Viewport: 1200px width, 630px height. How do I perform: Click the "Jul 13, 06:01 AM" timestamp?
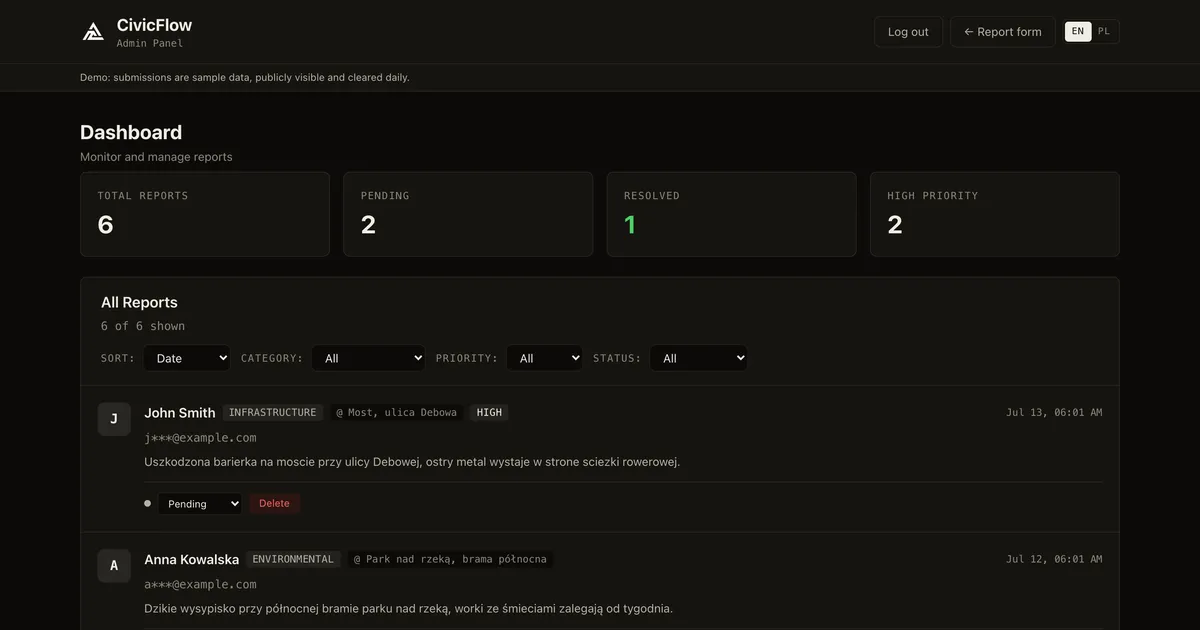pos(1054,412)
